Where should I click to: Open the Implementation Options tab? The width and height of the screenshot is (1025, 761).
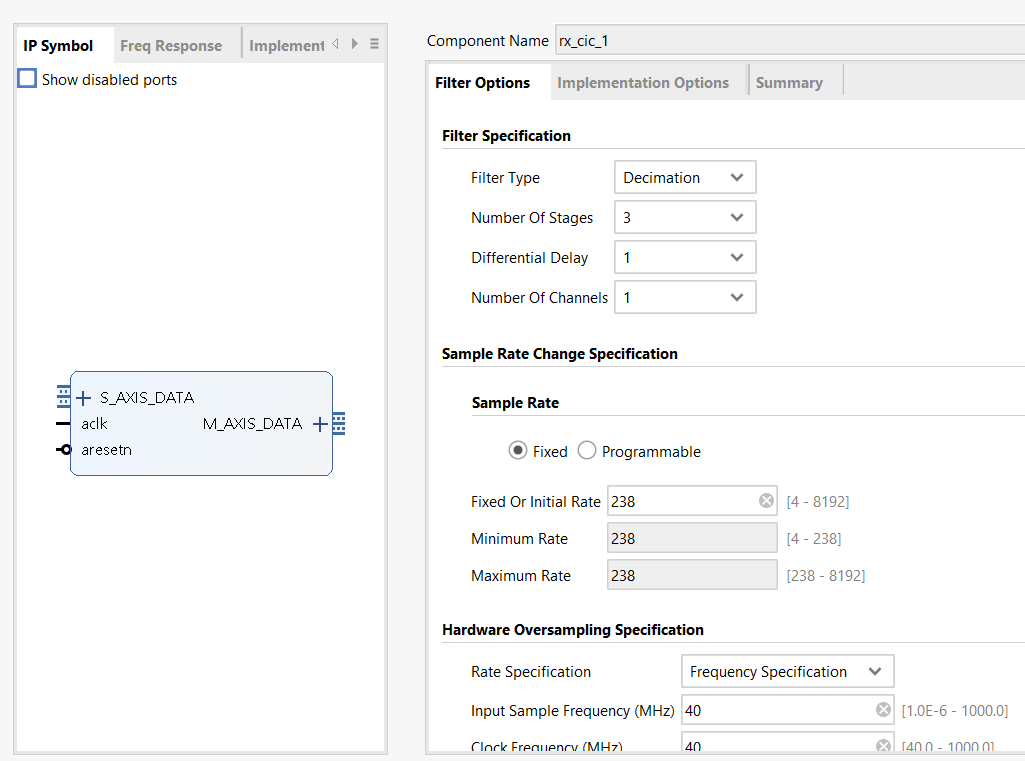coord(643,83)
